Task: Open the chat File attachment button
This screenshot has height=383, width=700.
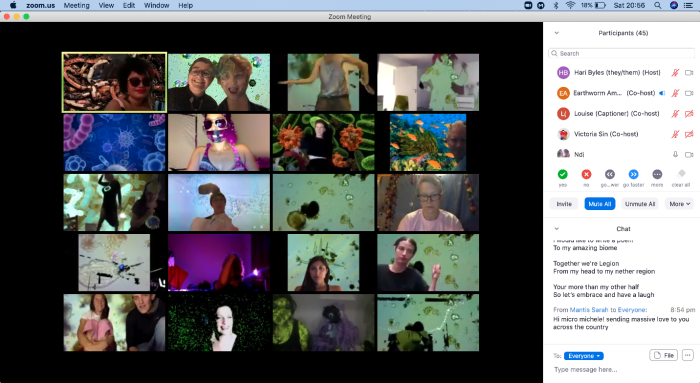Action: tap(663, 355)
